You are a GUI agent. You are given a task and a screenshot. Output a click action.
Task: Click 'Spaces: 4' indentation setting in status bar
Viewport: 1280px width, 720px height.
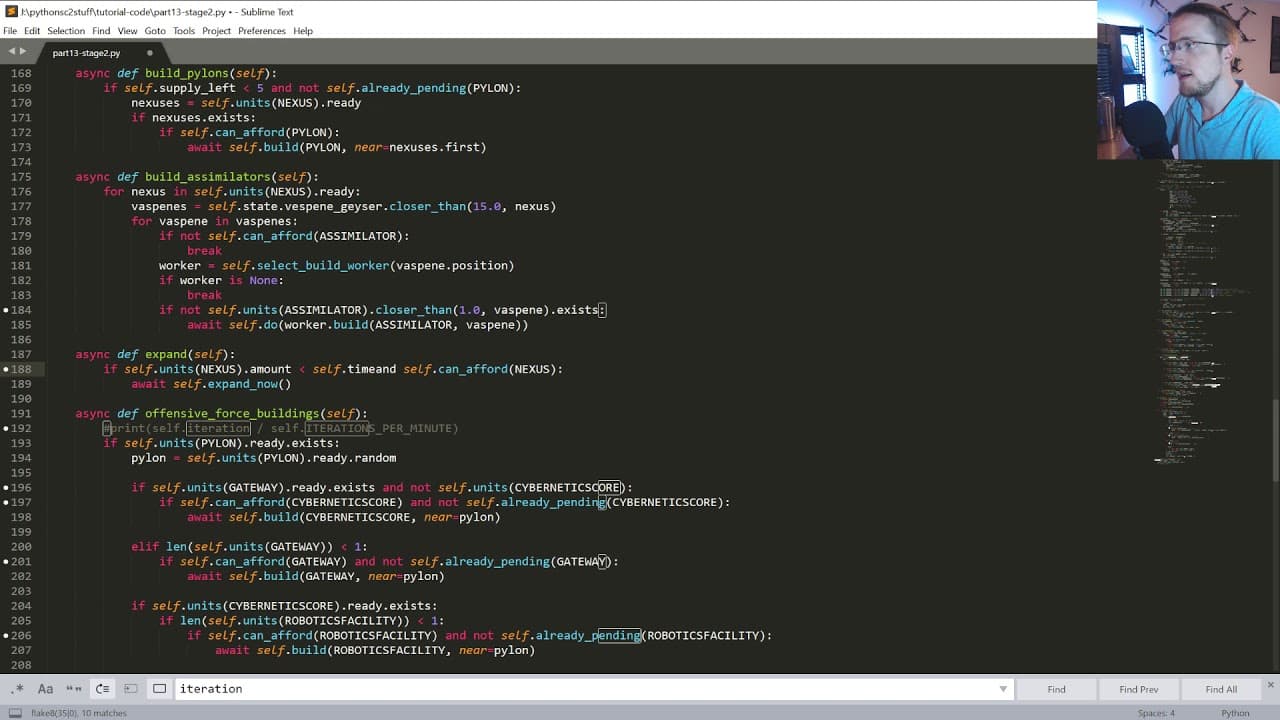pyautogui.click(x=1156, y=713)
